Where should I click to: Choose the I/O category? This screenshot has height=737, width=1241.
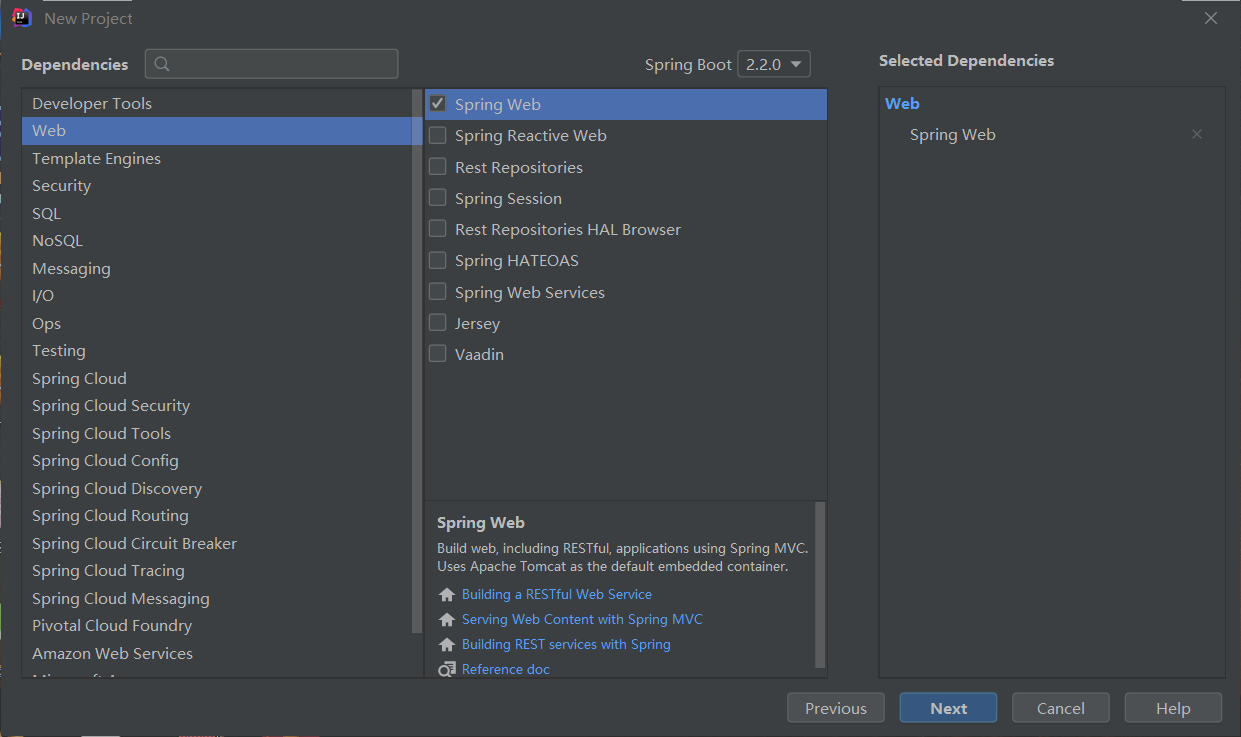[x=217, y=296]
